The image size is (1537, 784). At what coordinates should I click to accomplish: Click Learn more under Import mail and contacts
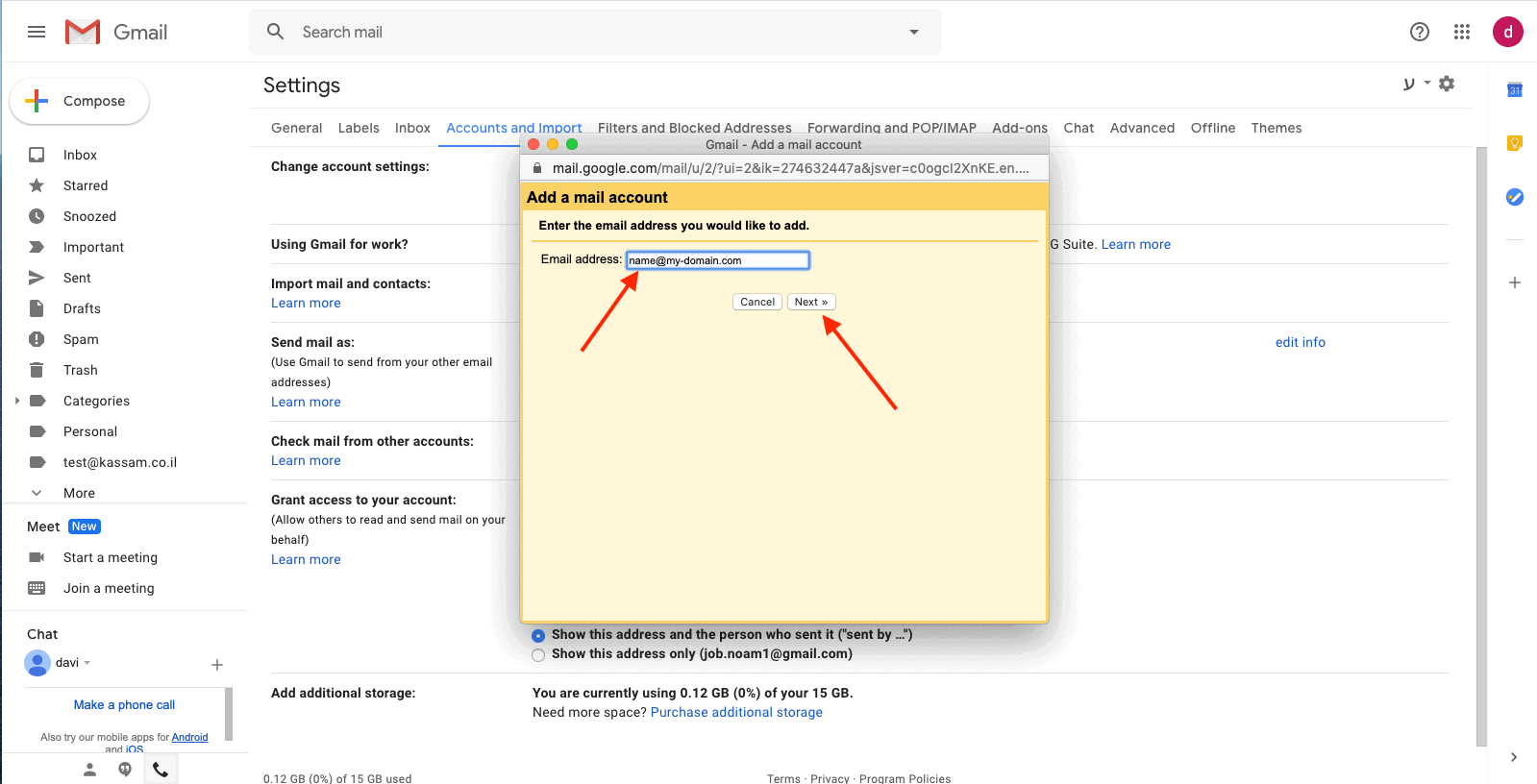click(x=306, y=303)
